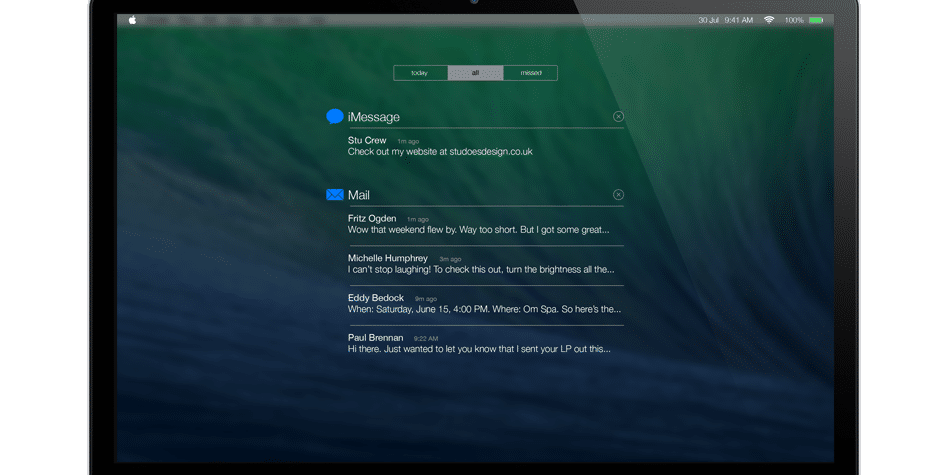
Task: Open Paul Brennan's email about LP
Action: pyautogui.click(x=478, y=344)
